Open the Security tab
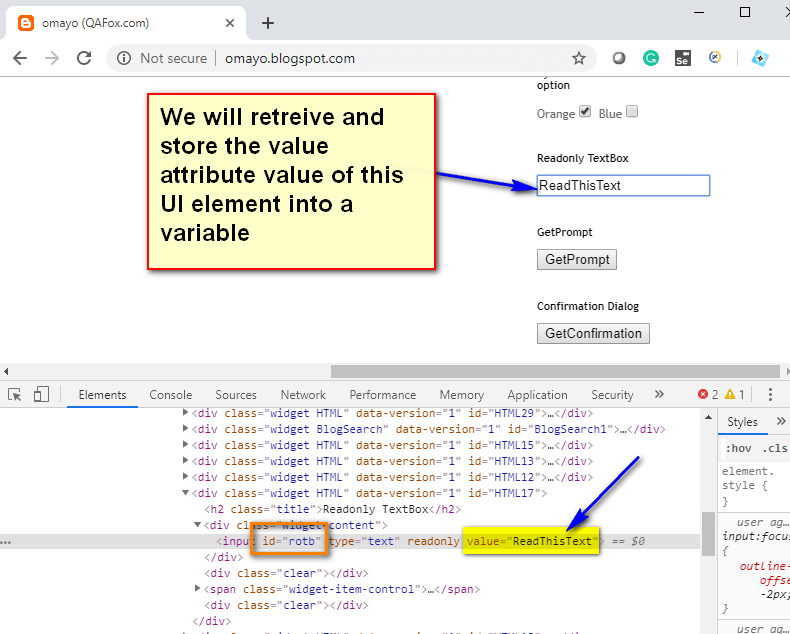The height and width of the screenshot is (634, 790). 612,395
